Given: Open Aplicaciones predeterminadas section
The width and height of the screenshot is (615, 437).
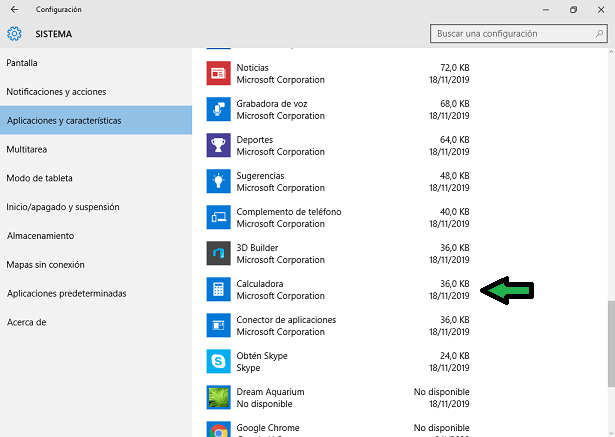Looking at the screenshot, I should point(66,294).
